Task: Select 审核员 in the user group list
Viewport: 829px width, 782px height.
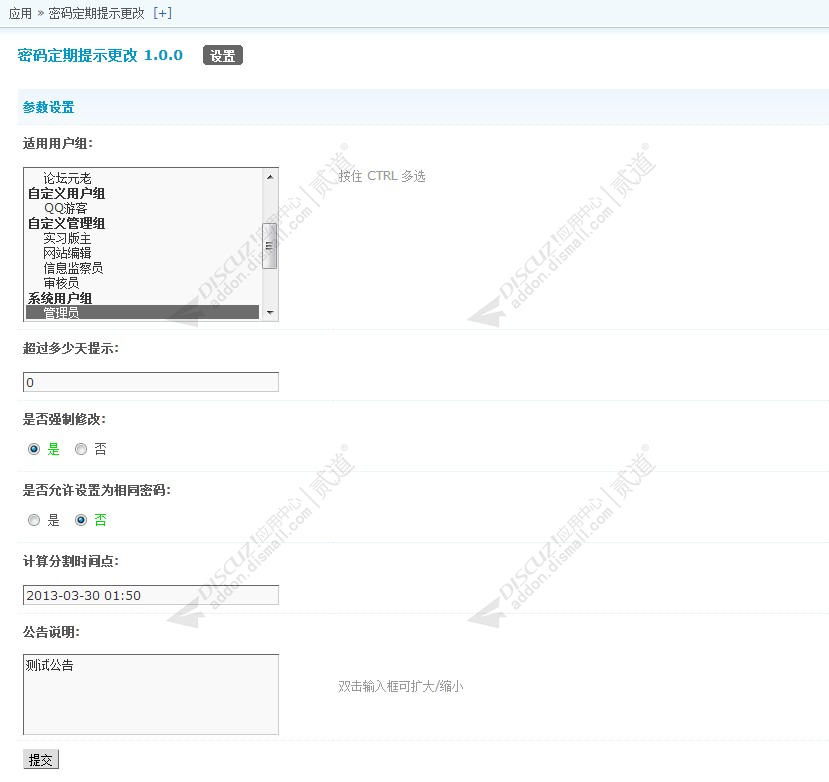Action: pos(61,283)
